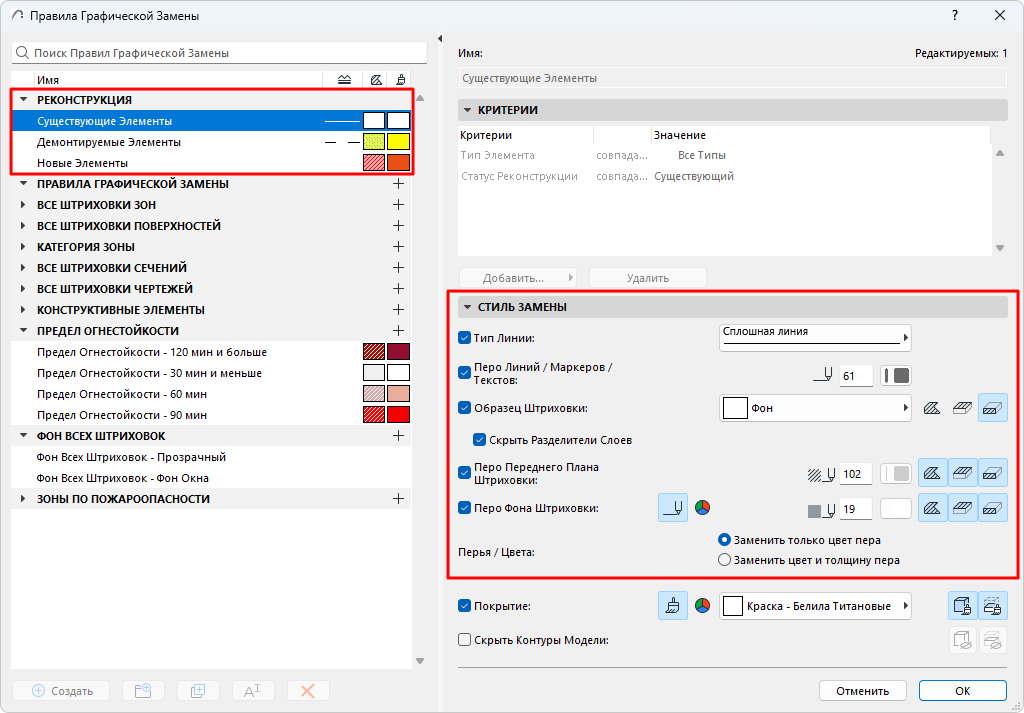Toggle cut fill icon in Образец Штриховки row
The width and height of the screenshot is (1024, 713).
point(993,408)
